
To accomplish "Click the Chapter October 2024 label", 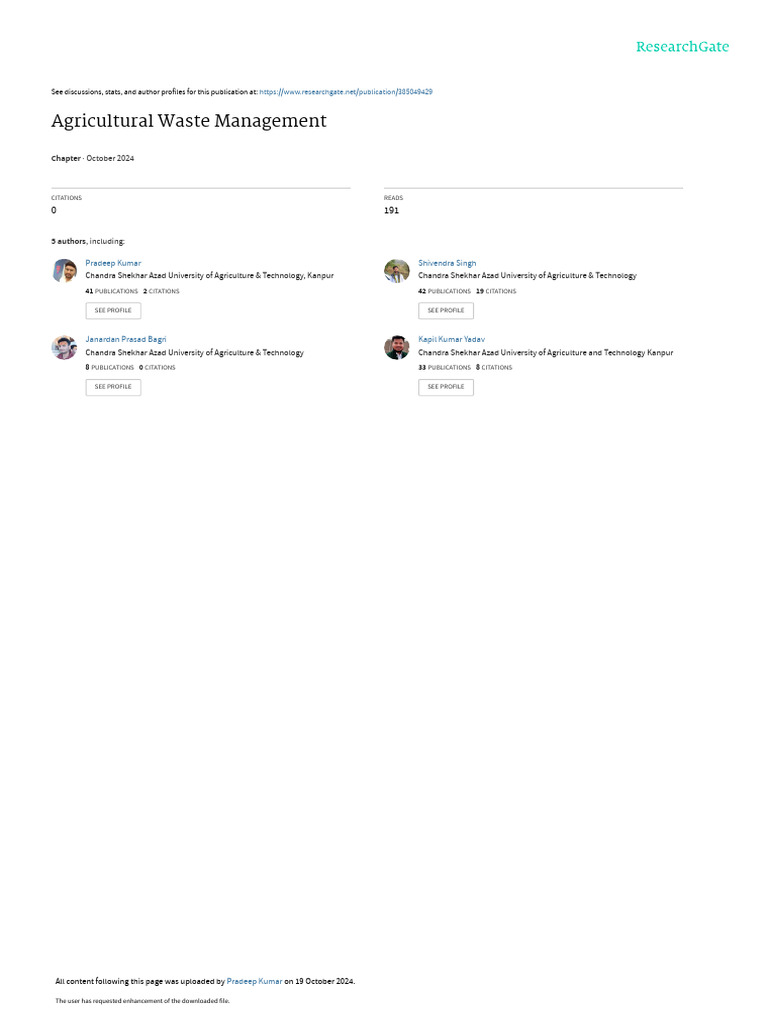I will (x=93, y=158).
